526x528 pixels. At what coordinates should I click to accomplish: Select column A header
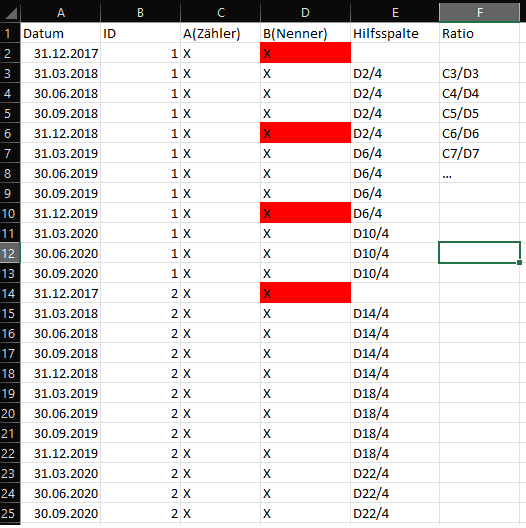61,13
